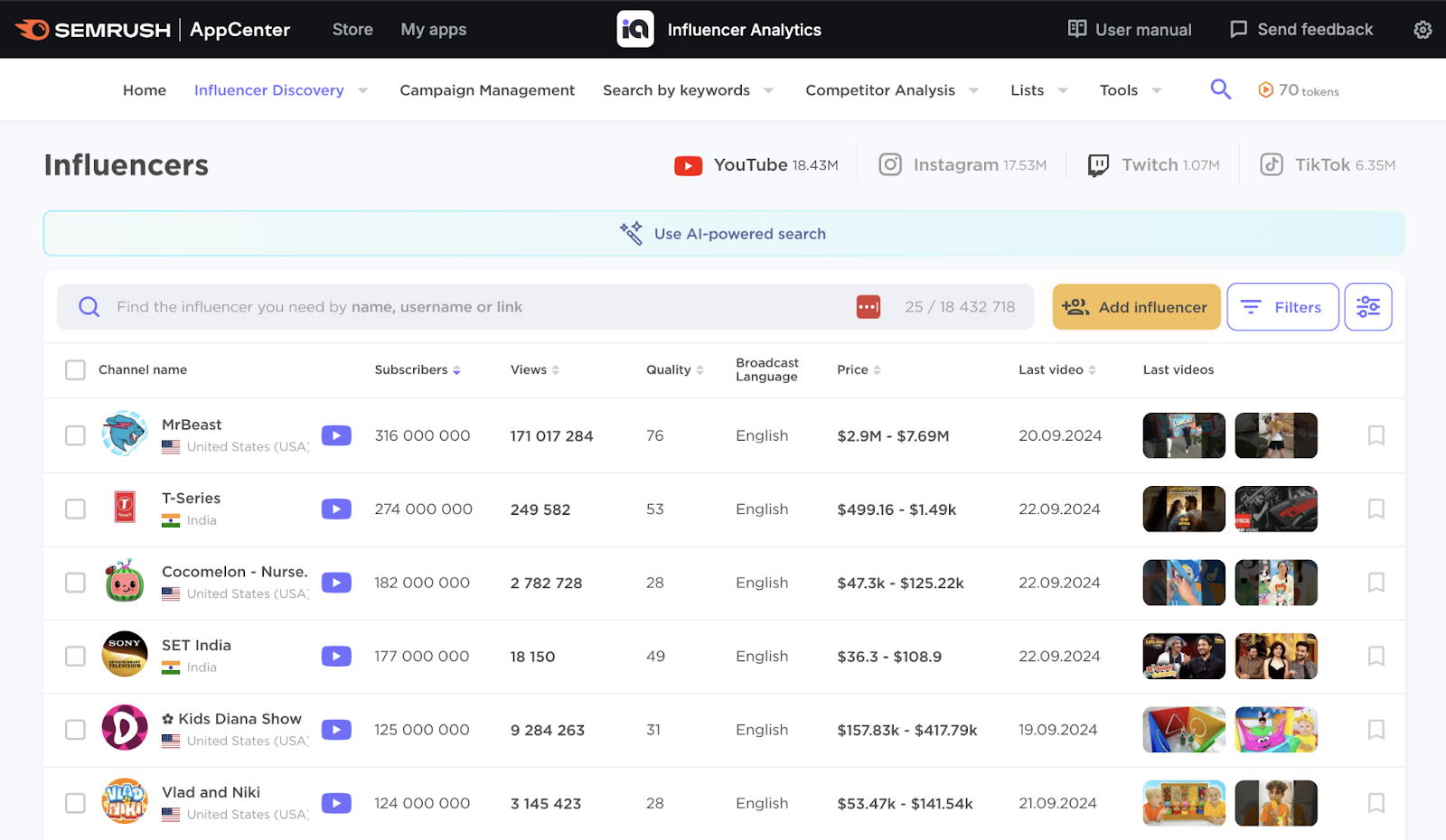Sort table by Views column

(535, 369)
